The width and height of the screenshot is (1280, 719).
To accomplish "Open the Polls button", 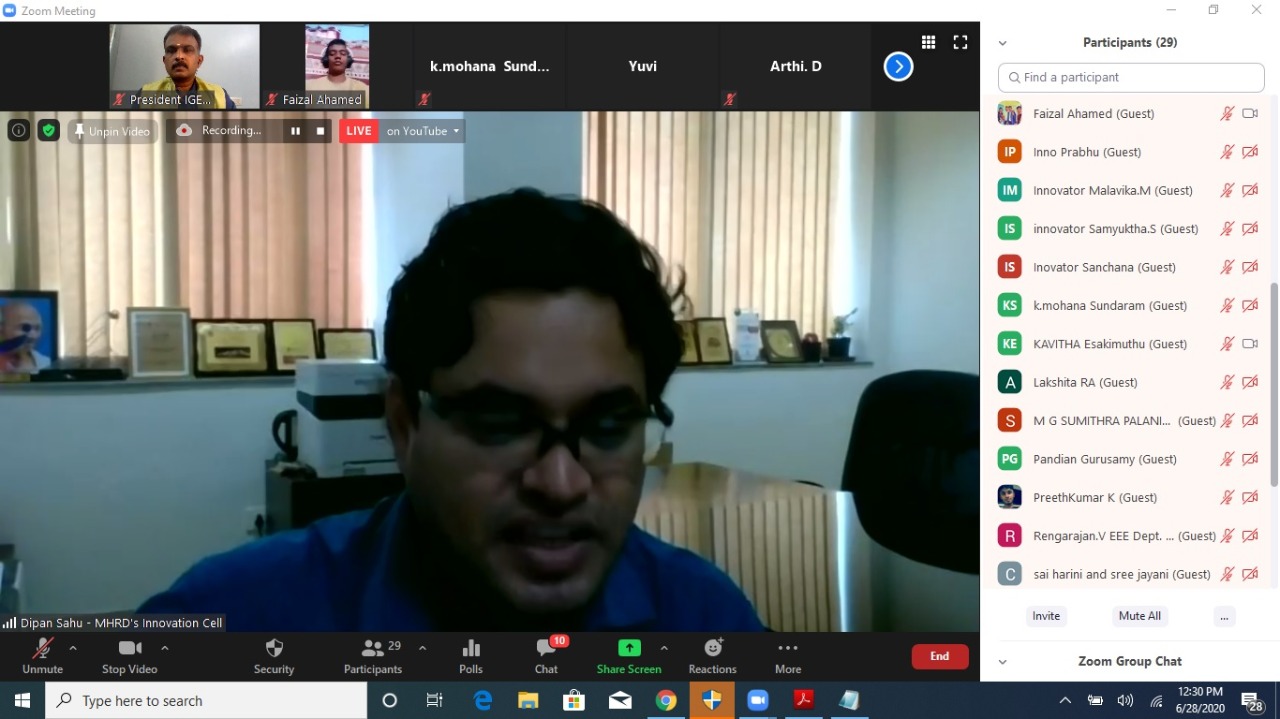I will pos(471,655).
